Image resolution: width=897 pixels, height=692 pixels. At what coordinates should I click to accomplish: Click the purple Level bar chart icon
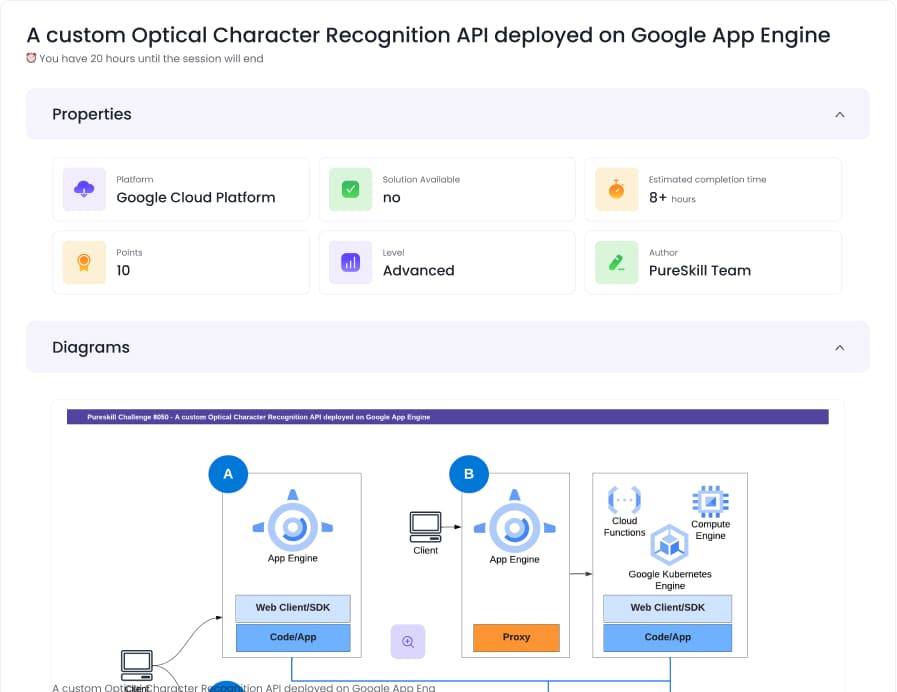(x=350, y=262)
